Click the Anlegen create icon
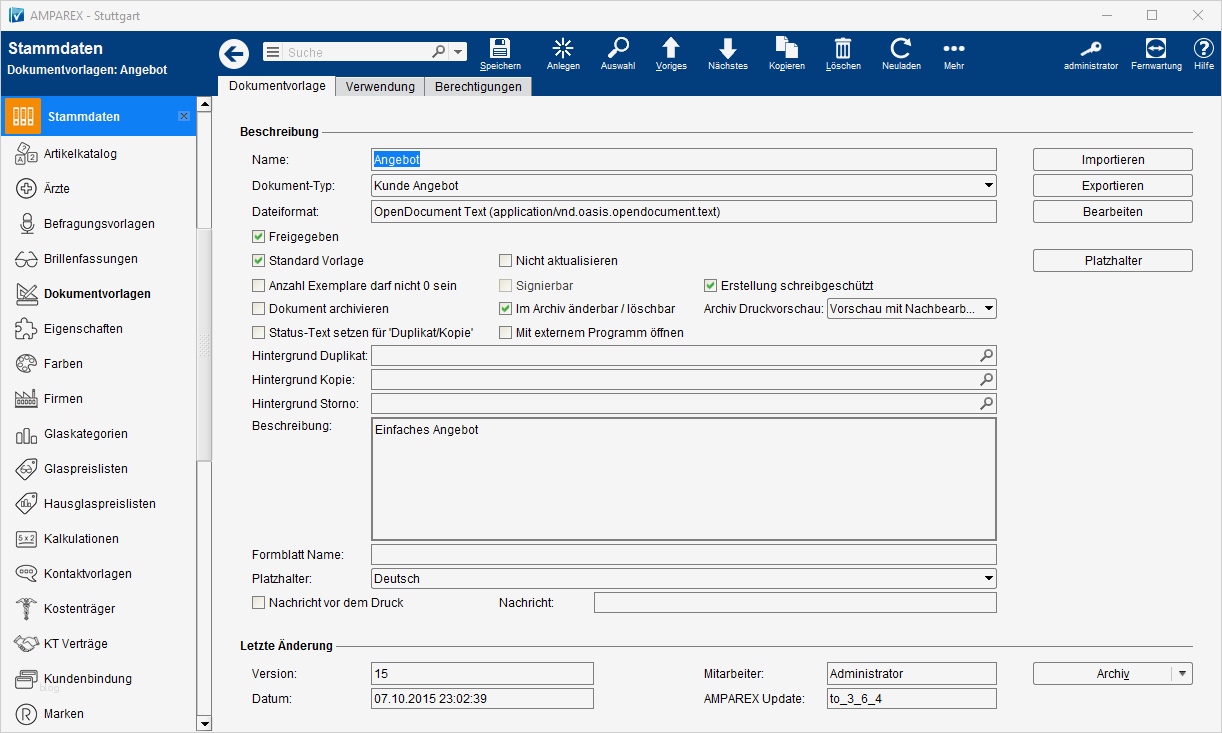The height and width of the screenshot is (733, 1222). pyautogui.click(x=563, y=53)
